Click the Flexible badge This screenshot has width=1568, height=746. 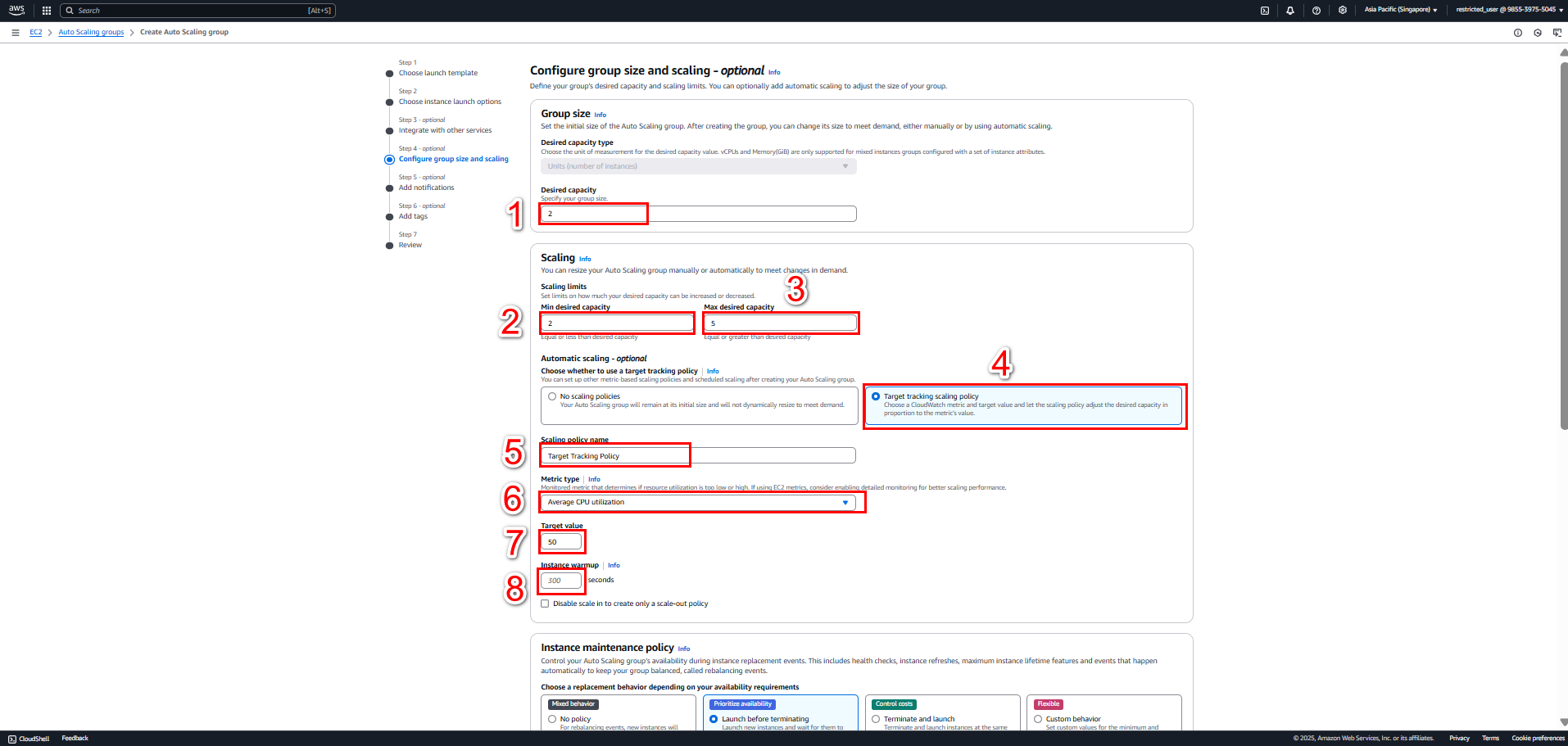(1049, 704)
